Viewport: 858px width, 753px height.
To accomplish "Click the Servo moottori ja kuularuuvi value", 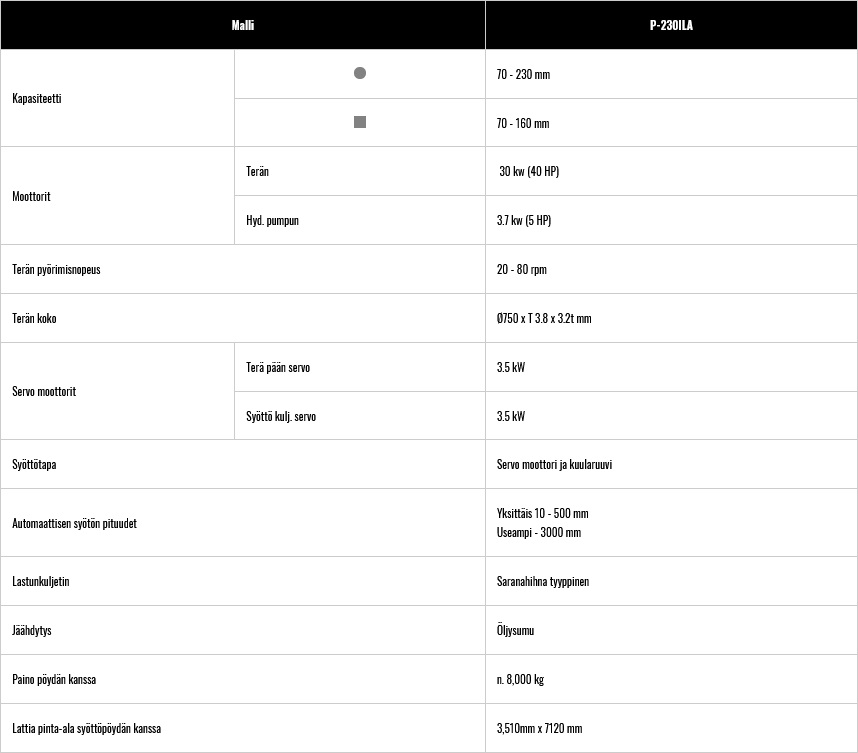I will 554,465.
